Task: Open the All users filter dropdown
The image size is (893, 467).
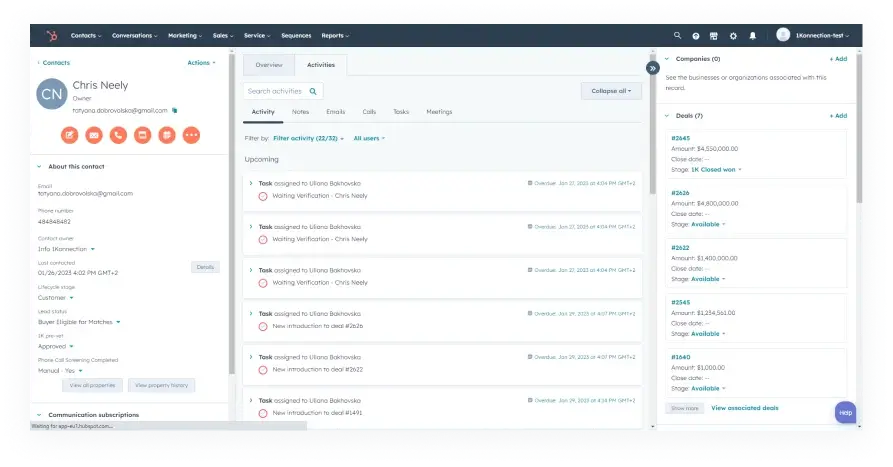Action: [x=369, y=138]
